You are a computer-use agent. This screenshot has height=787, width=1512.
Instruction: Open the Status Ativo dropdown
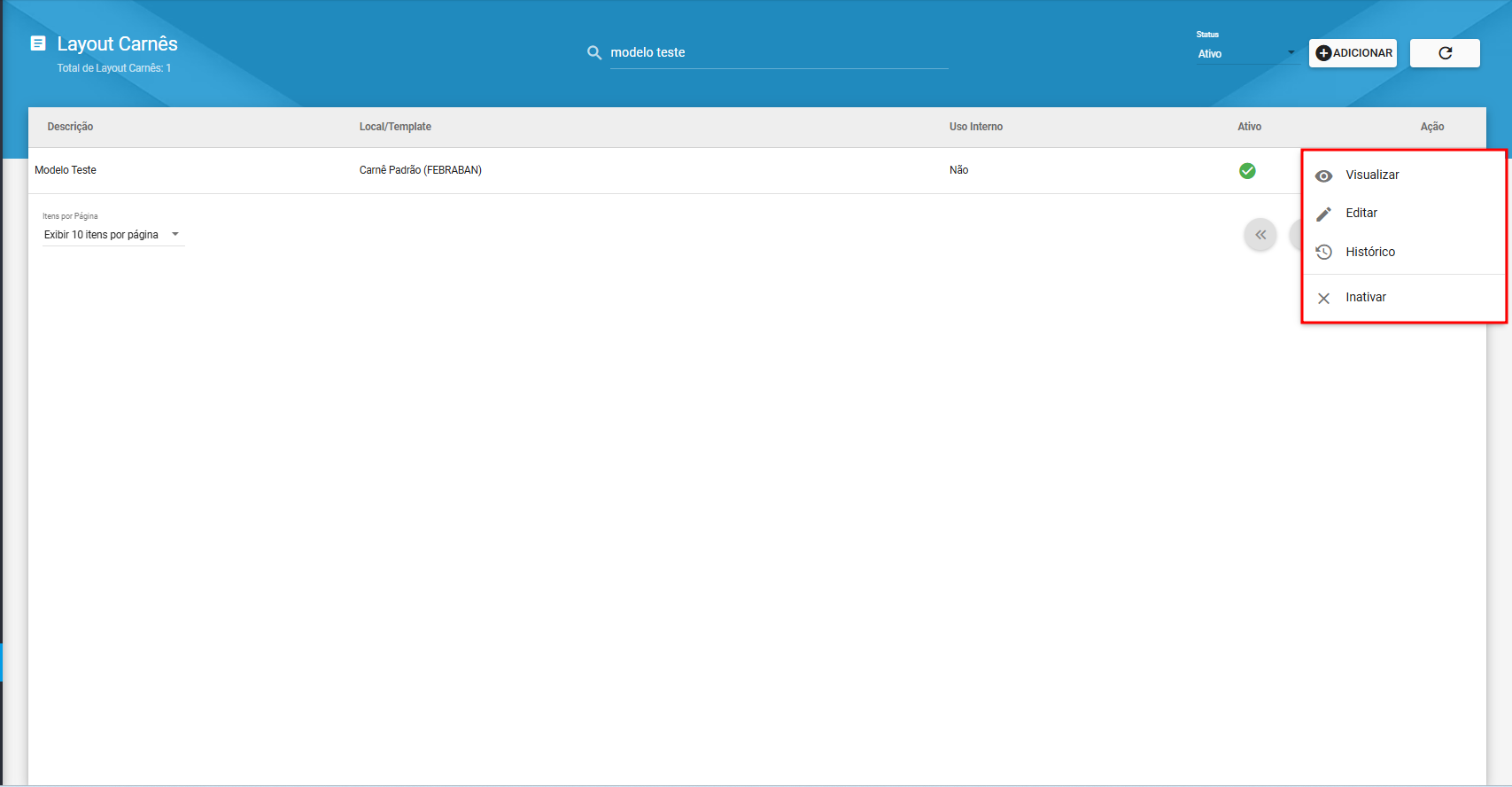point(1246,54)
